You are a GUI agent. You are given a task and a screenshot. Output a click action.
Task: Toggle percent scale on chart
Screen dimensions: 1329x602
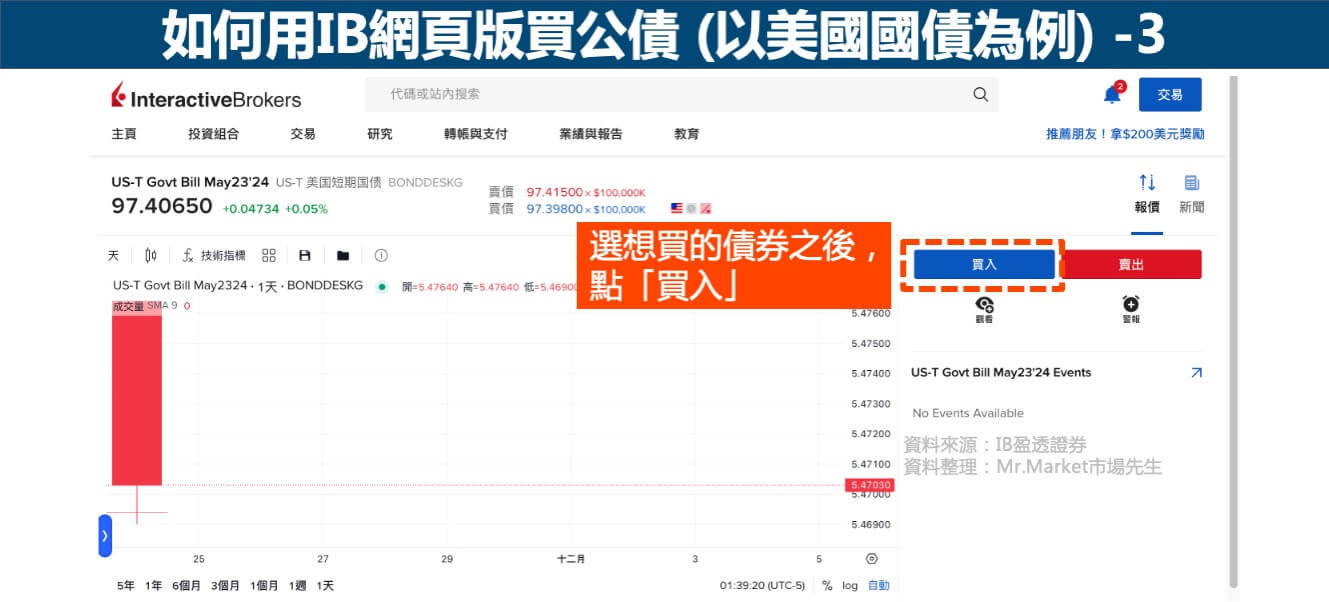(x=827, y=585)
